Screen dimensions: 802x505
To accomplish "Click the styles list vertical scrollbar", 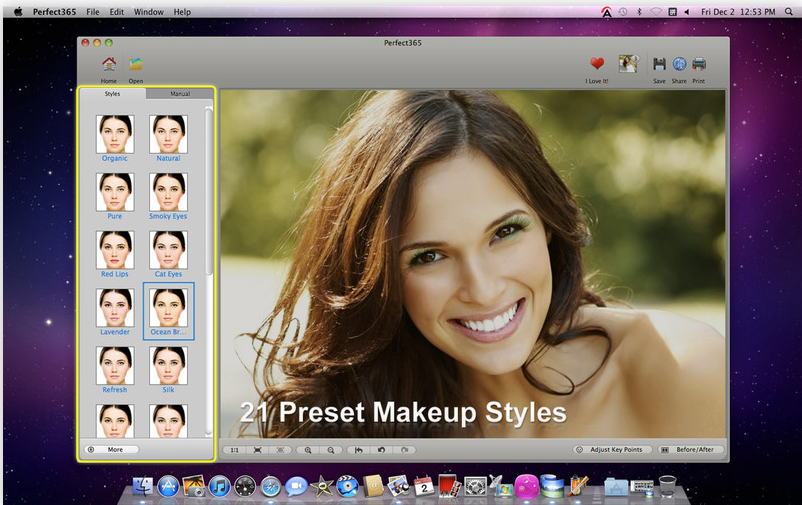I will click(x=209, y=192).
